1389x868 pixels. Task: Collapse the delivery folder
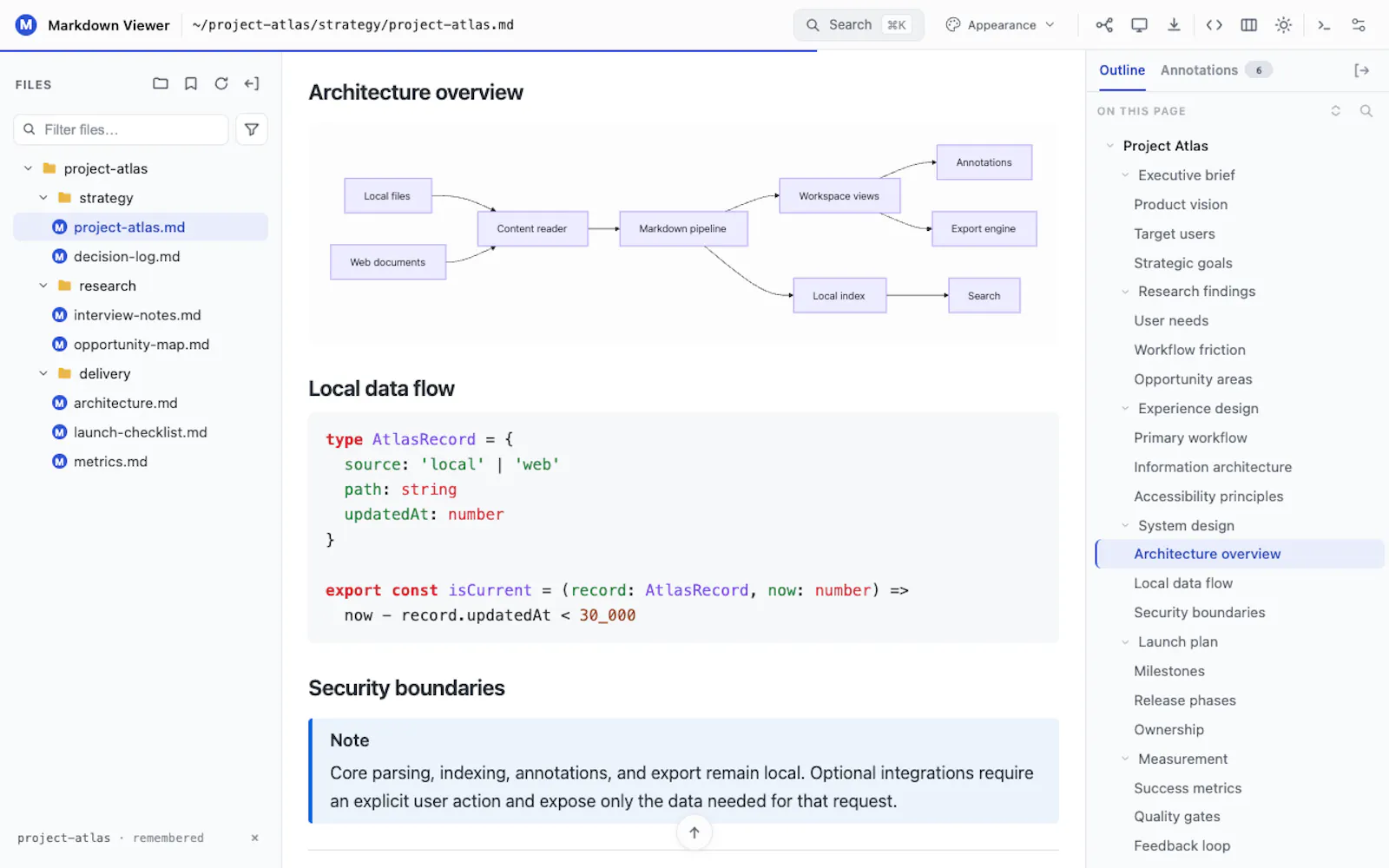pyautogui.click(x=43, y=373)
